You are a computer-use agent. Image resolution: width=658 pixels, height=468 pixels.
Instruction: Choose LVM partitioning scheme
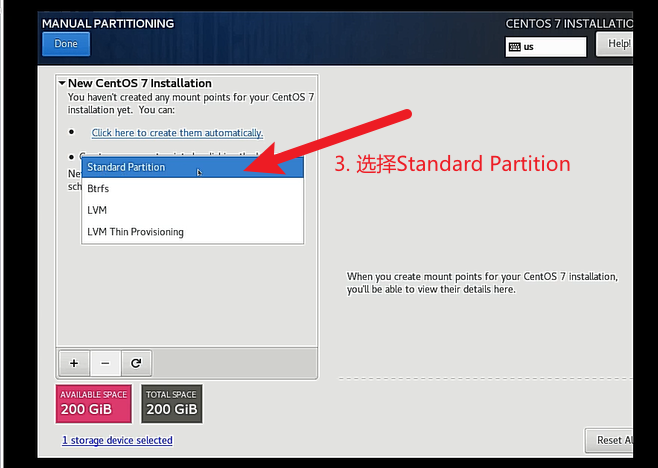pos(192,210)
